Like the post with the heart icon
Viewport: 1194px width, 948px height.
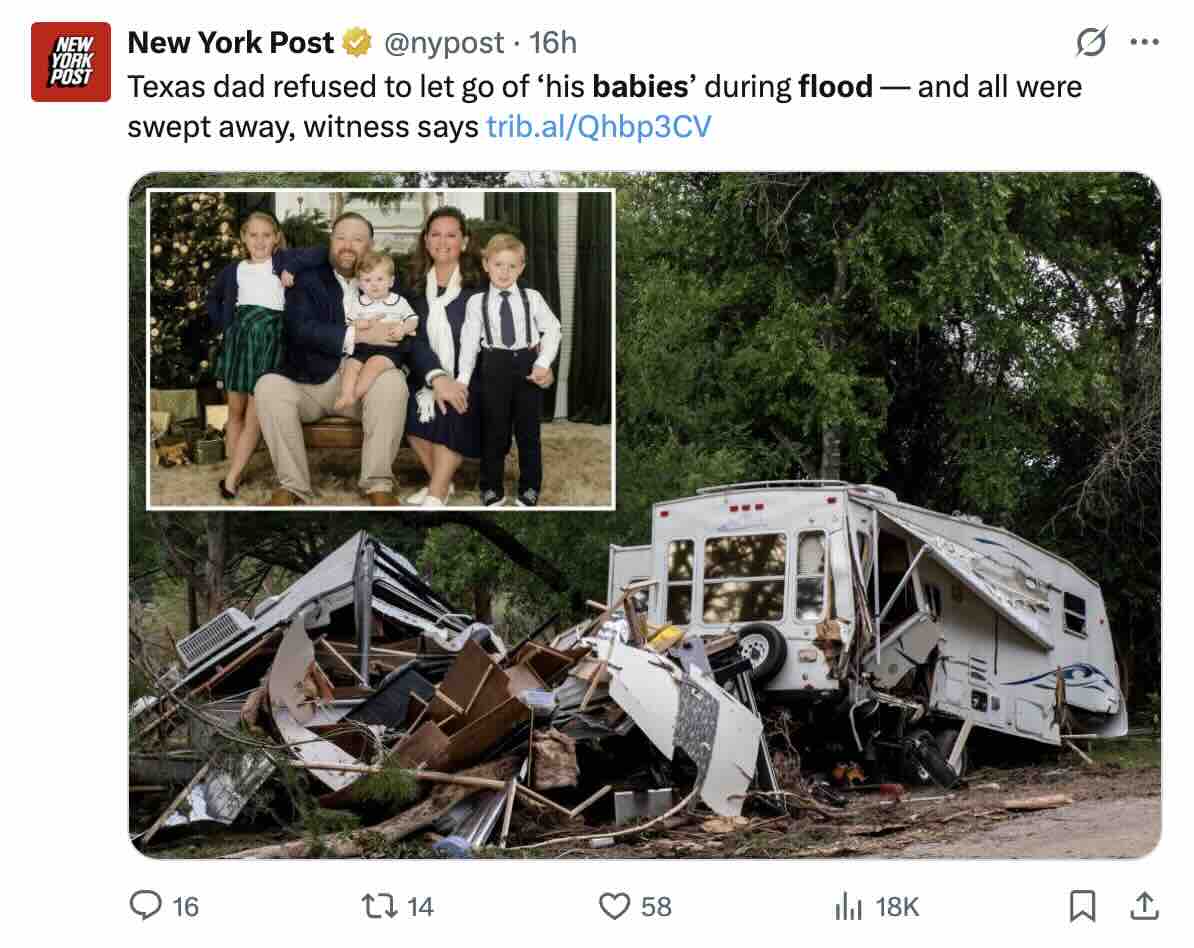coord(613,905)
